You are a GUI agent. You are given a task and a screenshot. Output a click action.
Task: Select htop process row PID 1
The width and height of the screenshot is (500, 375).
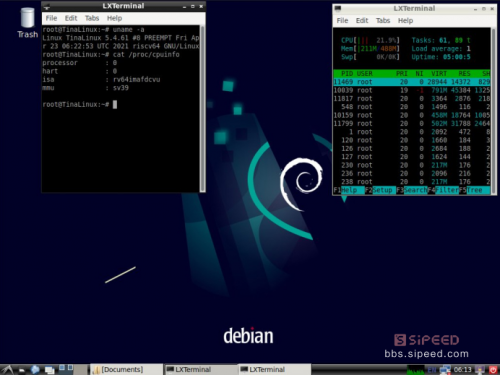tap(412, 132)
